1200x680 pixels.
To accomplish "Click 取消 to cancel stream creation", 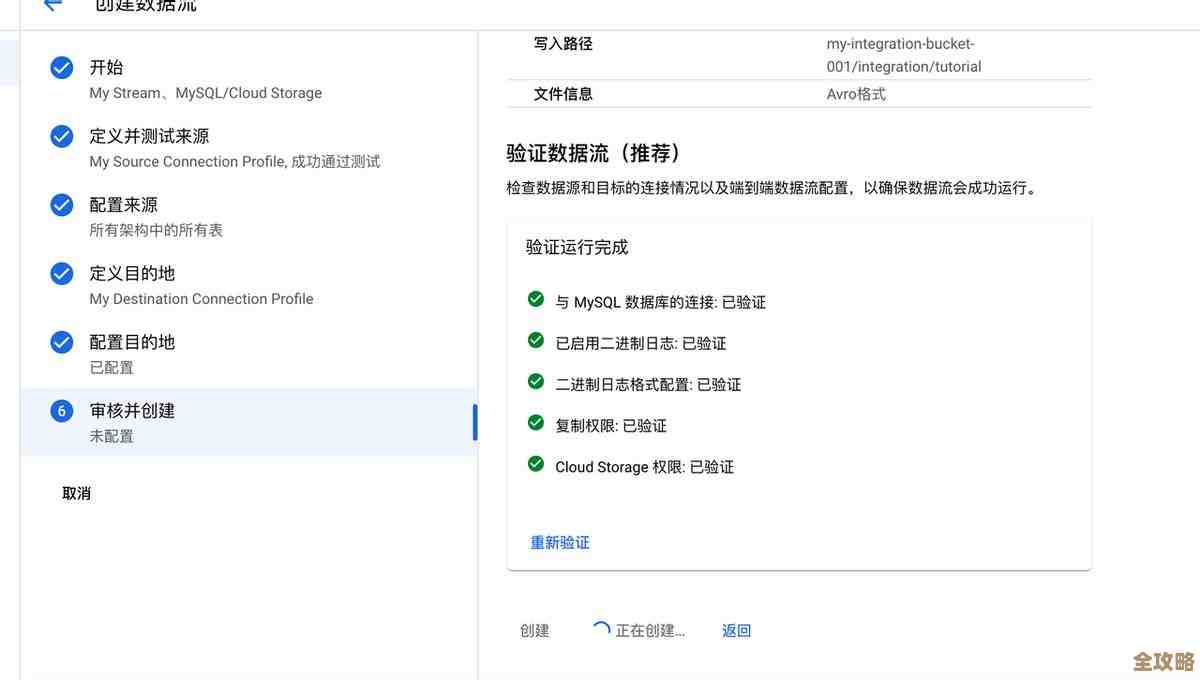I will [76, 492].
